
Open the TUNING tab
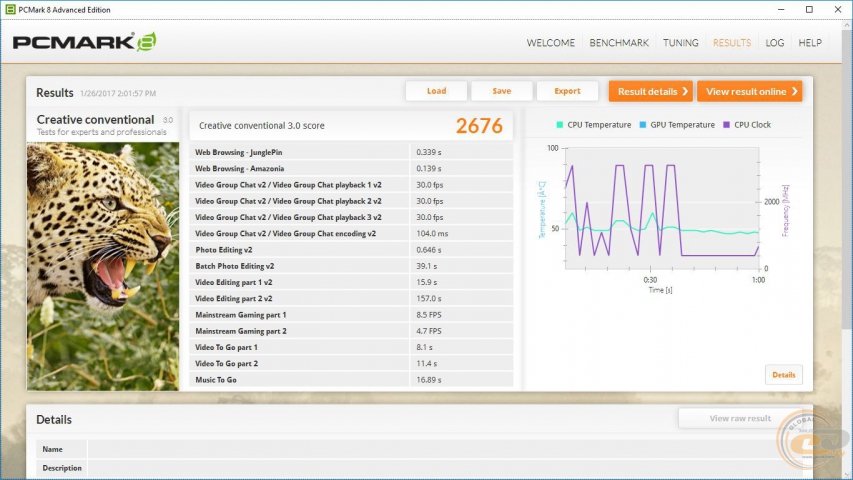point(681,43)
